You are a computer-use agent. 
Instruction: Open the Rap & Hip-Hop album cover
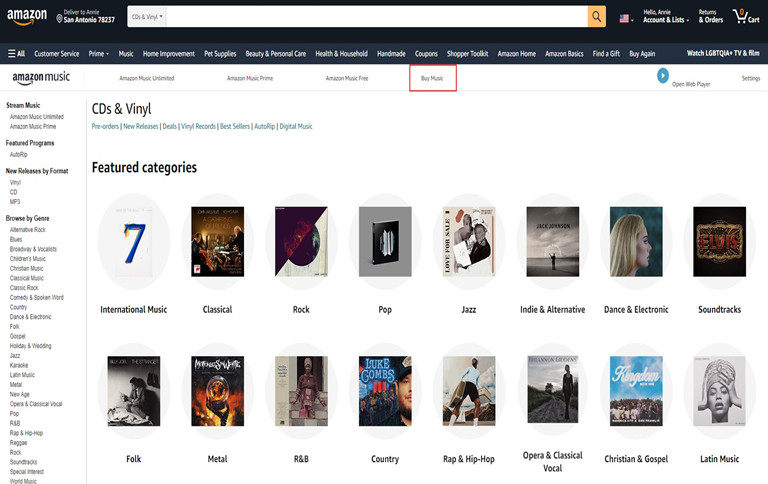[469, 391]
